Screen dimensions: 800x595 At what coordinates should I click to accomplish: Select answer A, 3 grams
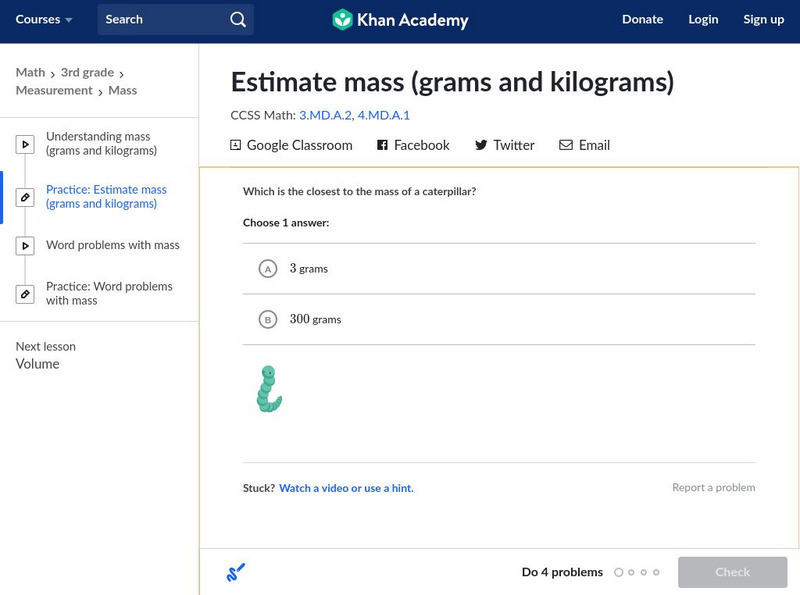(268, 269)
